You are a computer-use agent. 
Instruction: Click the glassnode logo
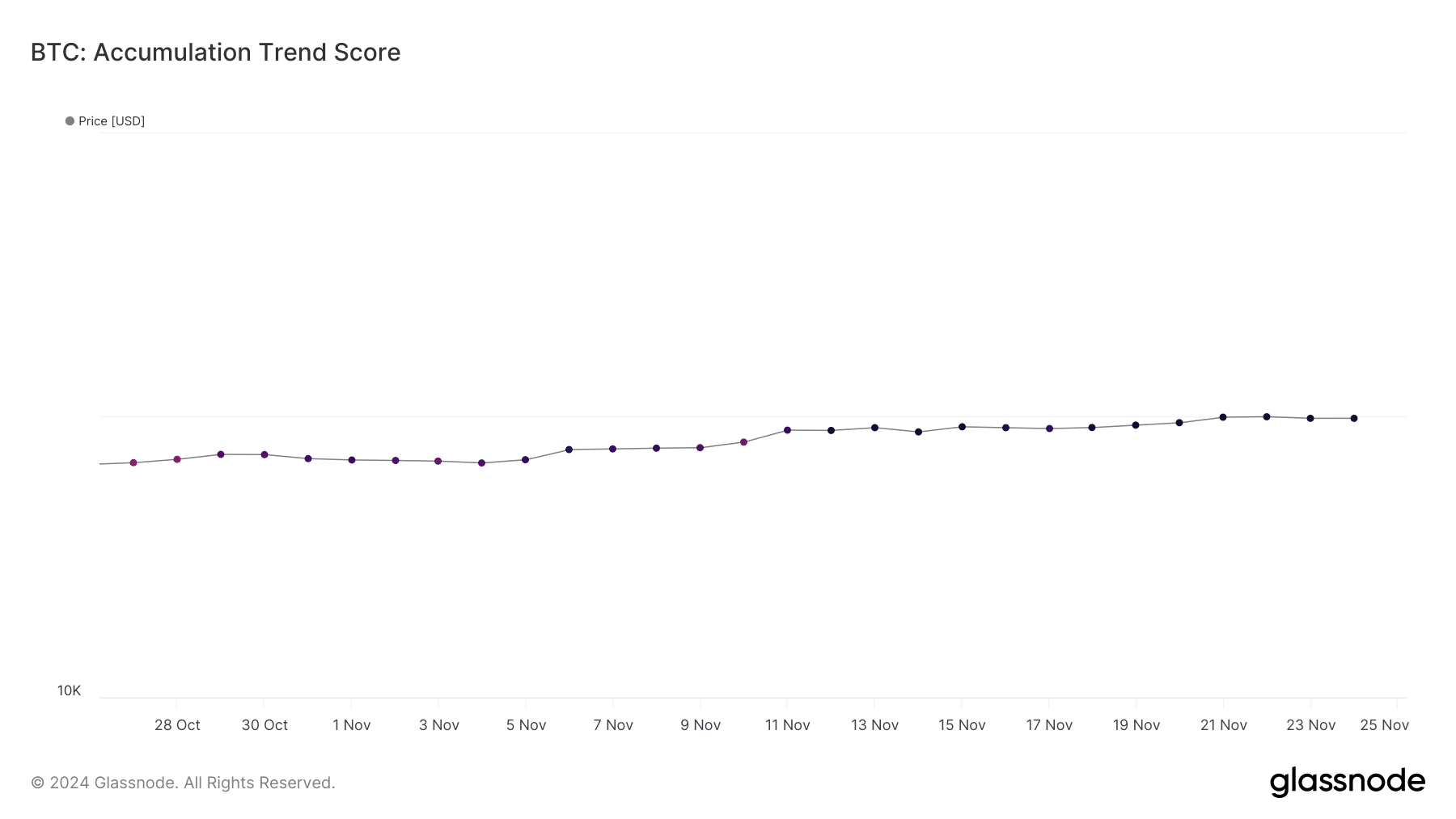(x=1347, y=782)
